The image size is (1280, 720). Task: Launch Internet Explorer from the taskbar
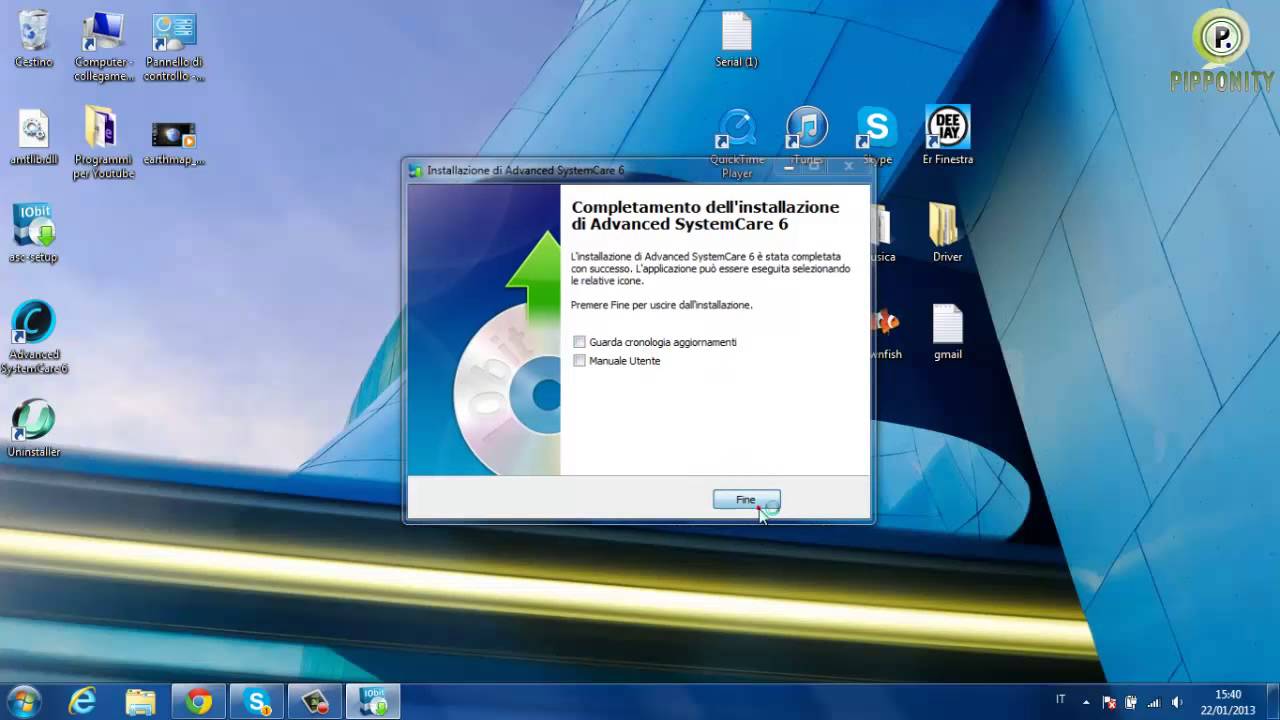[84, 702]
